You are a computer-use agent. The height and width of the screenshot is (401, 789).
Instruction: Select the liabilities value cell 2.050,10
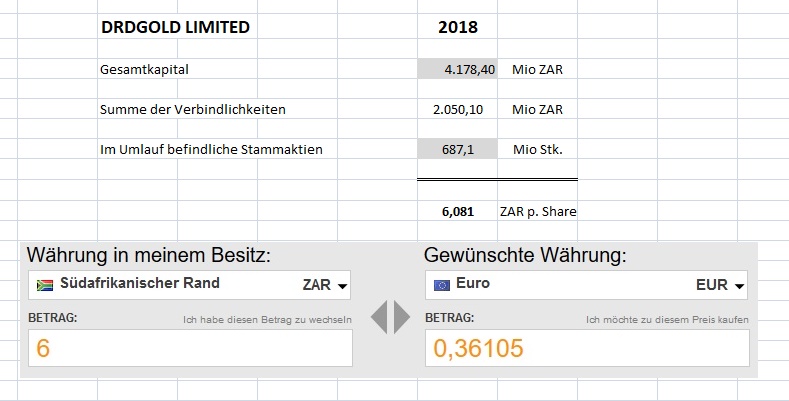[457, 109]
